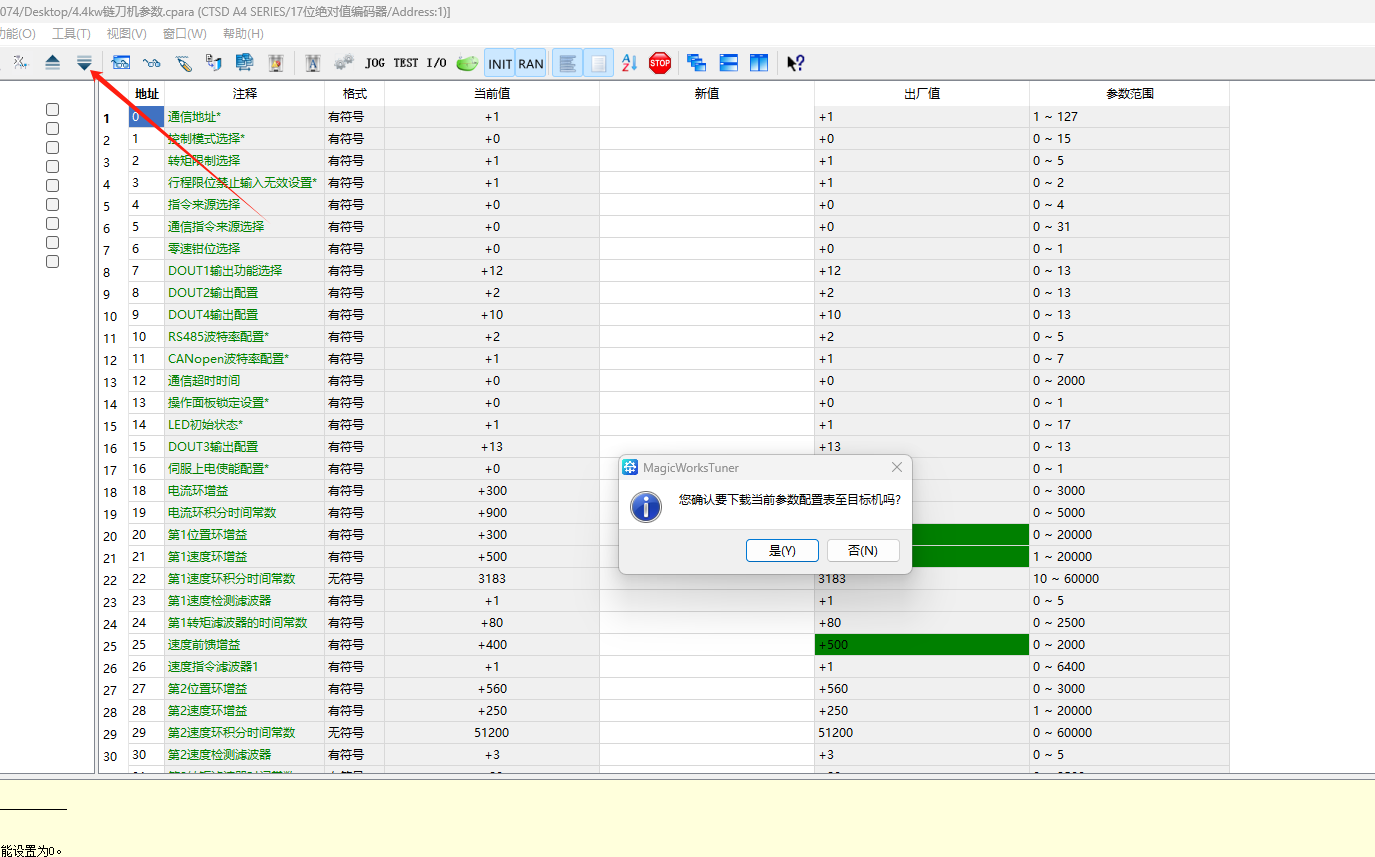Click the 格式 column header
Image resolution: width=1375 pixels, height=857 pixels.
(x=355, y=93)
